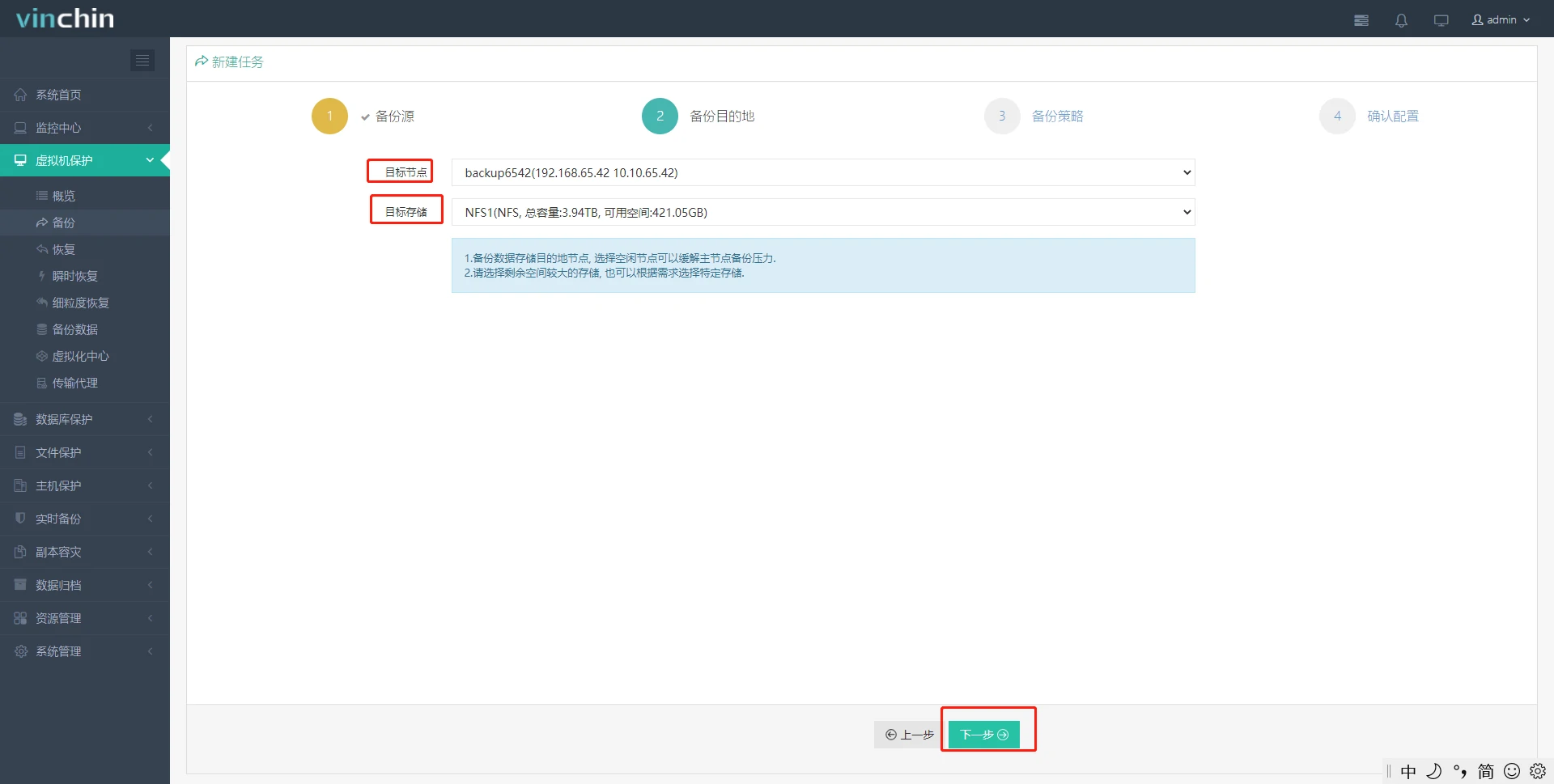Image resolution: width=1554 pixels, height=784 pixels.
Task: Click the 副本容灾 copy icon
Action: coord(20,552)
